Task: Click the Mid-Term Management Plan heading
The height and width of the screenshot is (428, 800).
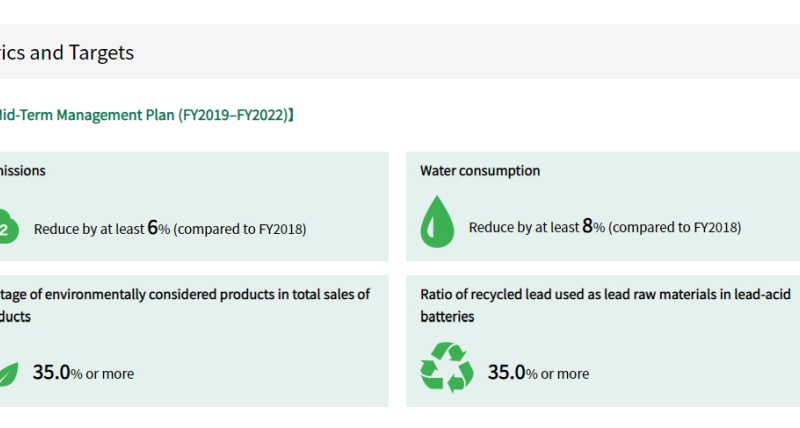Action: pos(147,115)
